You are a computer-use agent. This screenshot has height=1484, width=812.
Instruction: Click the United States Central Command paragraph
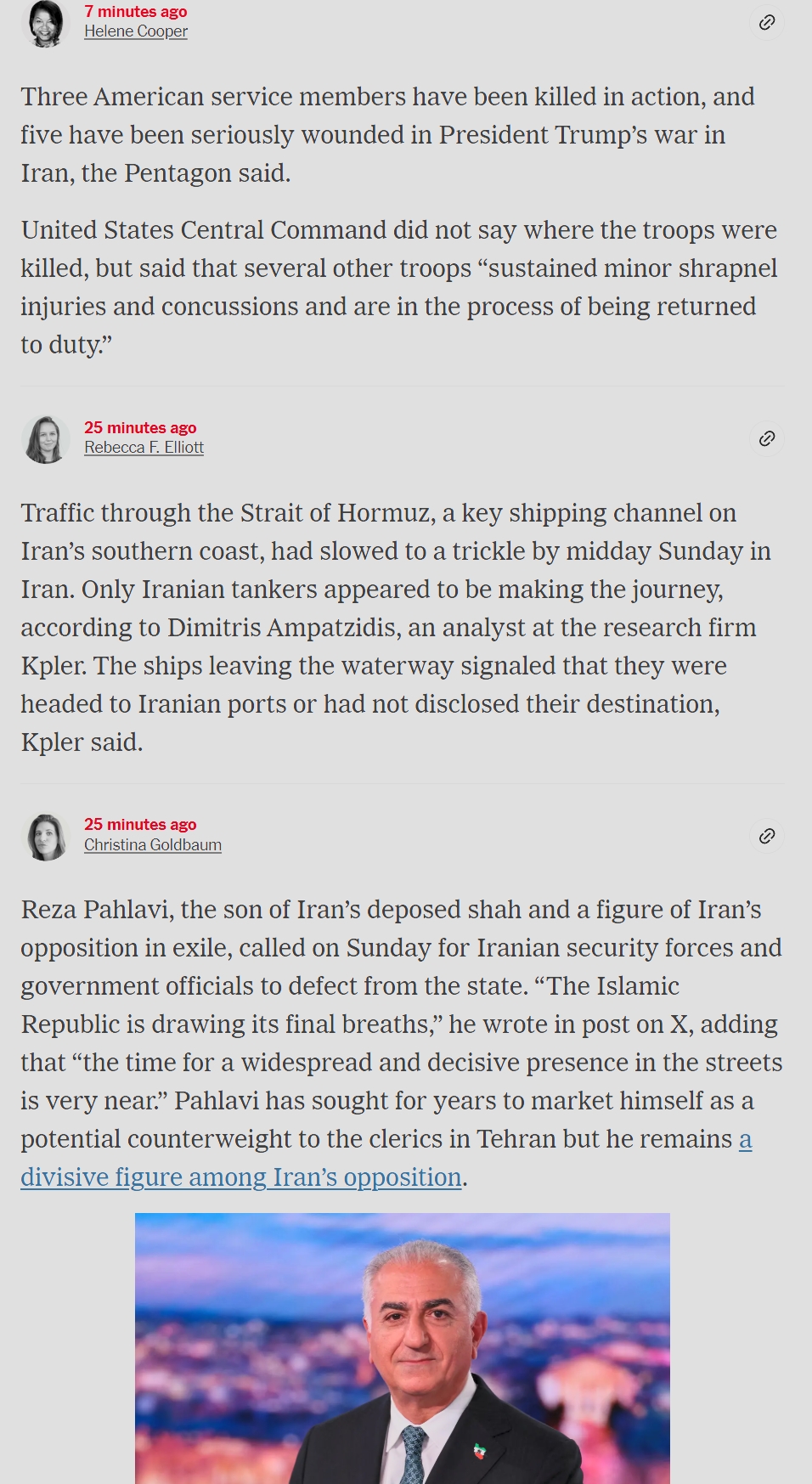399,287
